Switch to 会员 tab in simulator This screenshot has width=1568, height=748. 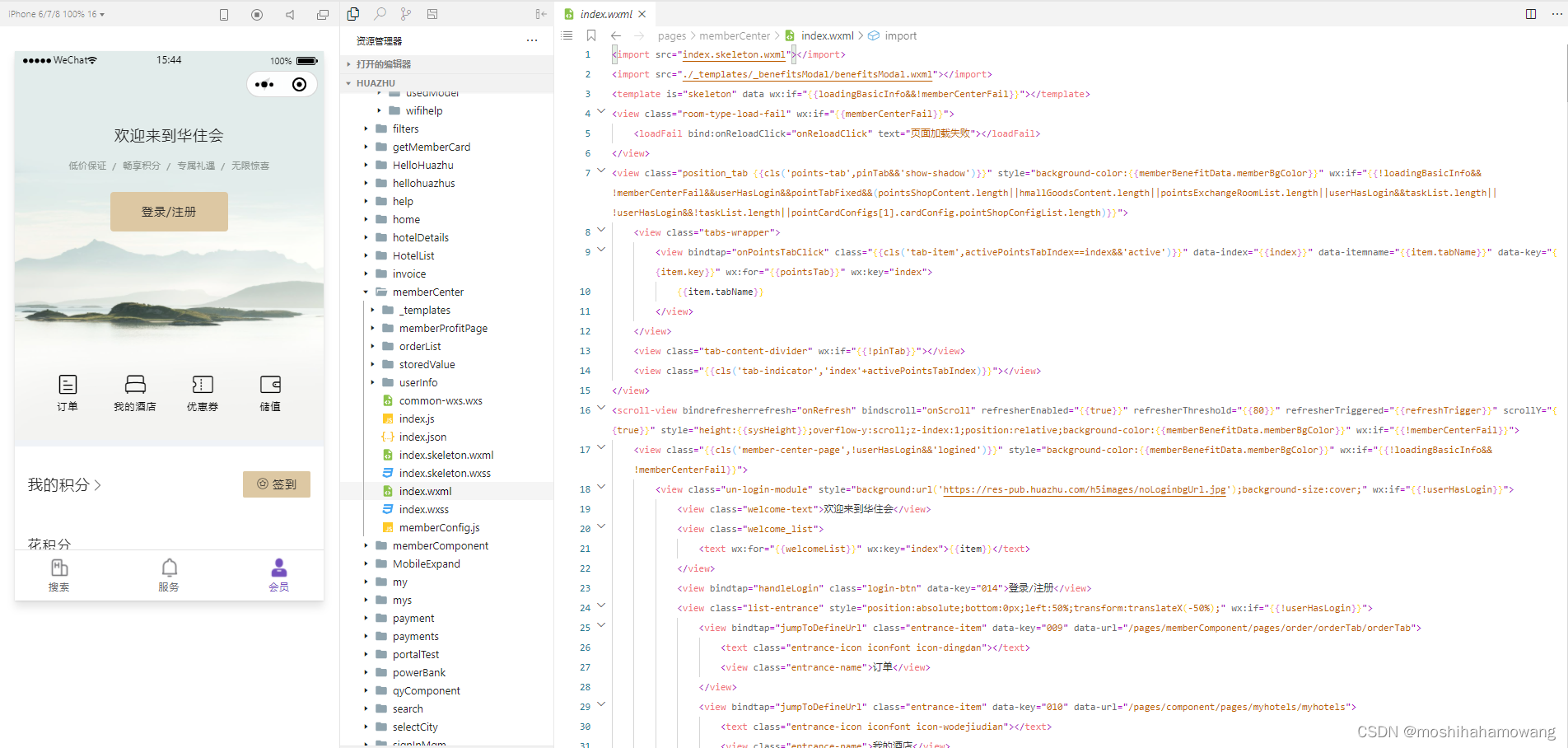[279, 575]
